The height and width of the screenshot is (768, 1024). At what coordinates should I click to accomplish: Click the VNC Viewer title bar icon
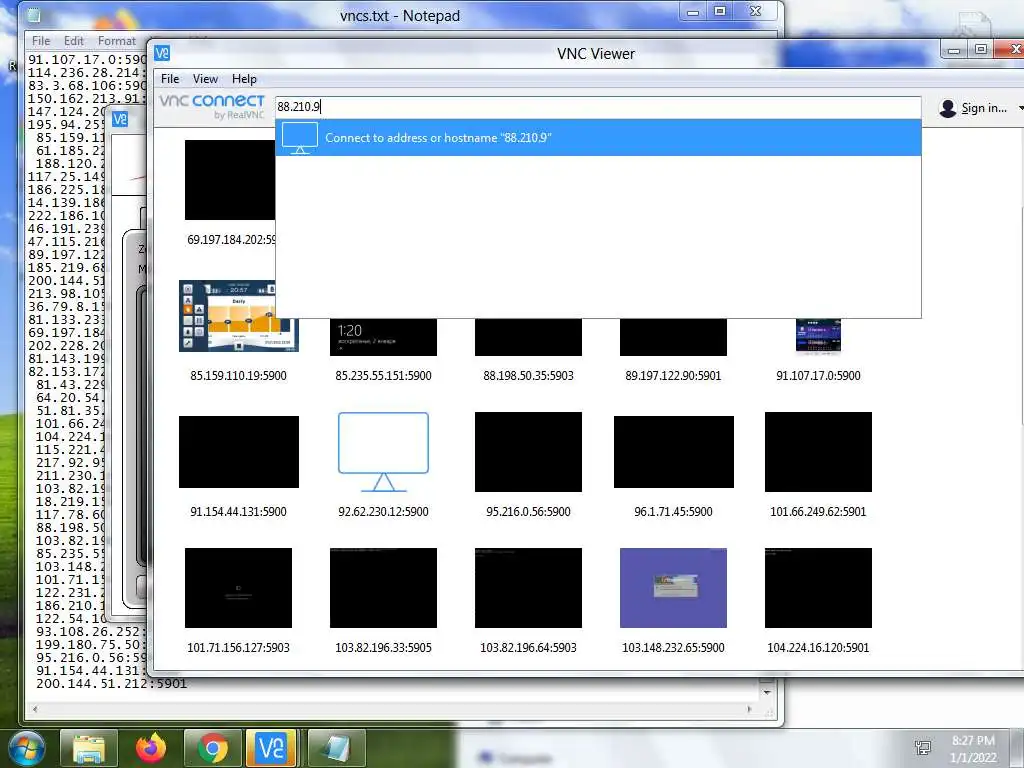coord(162,53)
